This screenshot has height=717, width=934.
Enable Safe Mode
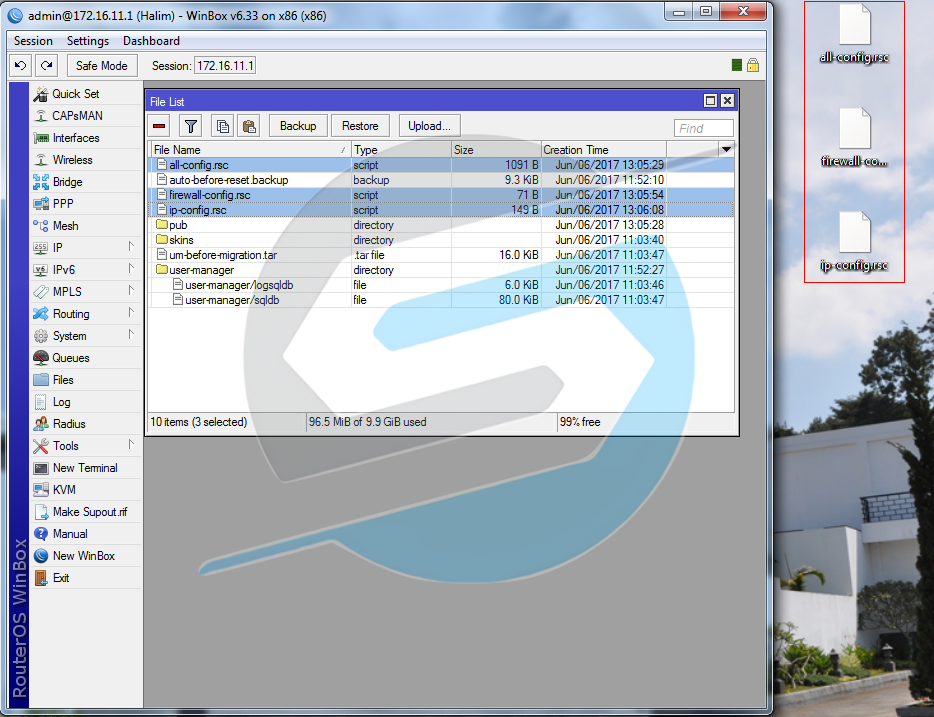pos(101,65)
